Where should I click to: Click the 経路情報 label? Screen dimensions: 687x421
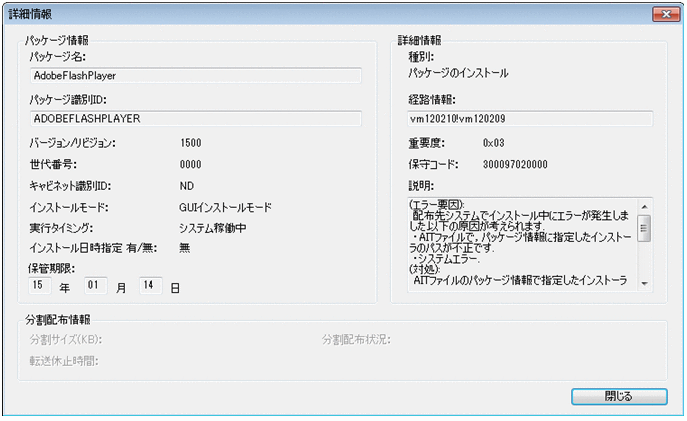[x=432, y=100]
